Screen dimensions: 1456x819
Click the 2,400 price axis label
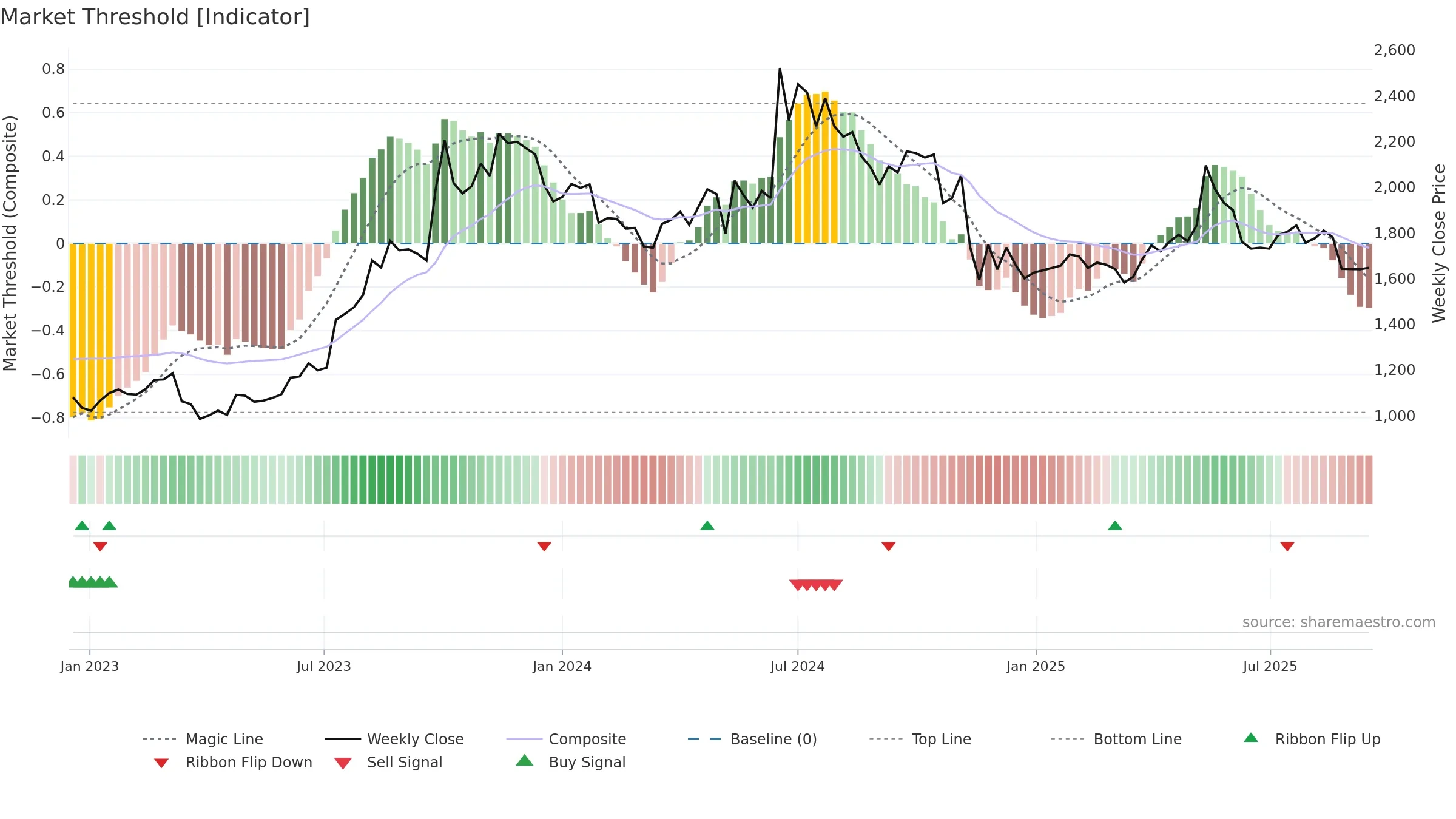coord(1395,96)
